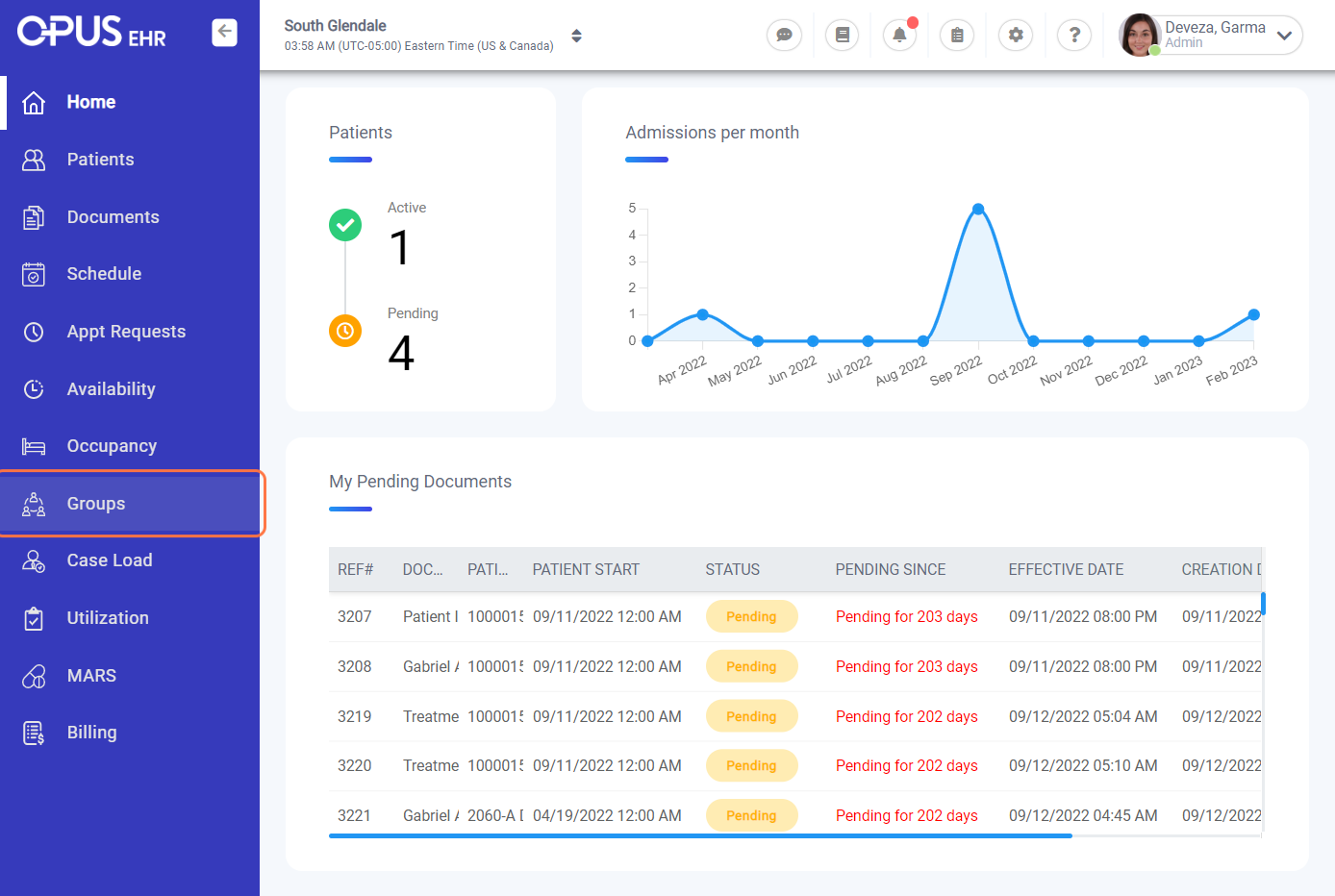Click "Pending for 203 days" in row 3207
The height and width of the screenshot is (896, 1335).
tap(907, 617)
